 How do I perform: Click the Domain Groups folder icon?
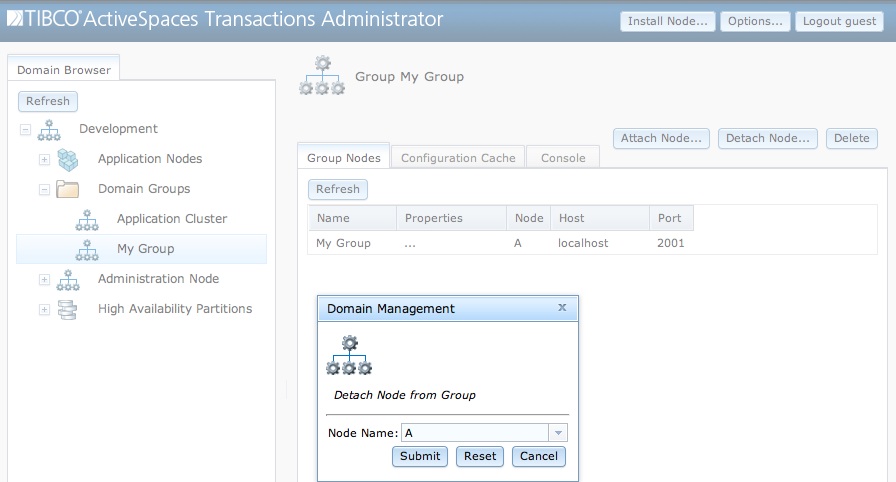coord(67,189)
